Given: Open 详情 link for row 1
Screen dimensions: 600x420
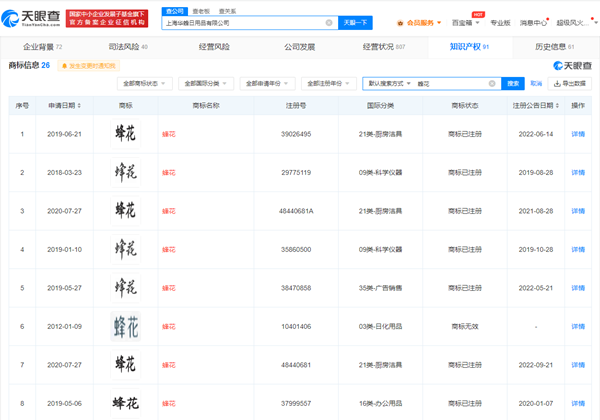Looking at the screenshot, I should click(578, 134).
